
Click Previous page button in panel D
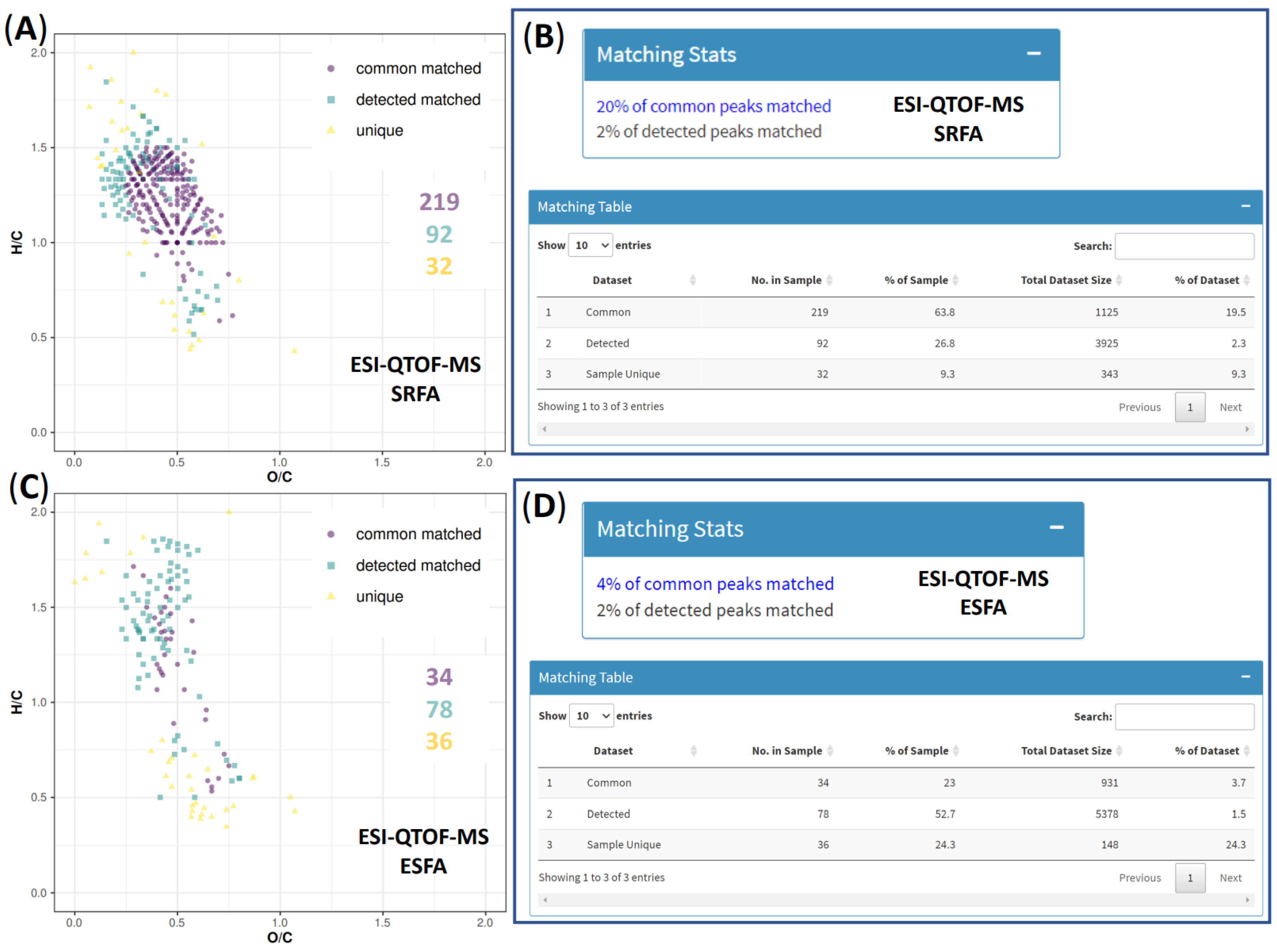point(1139,878)
